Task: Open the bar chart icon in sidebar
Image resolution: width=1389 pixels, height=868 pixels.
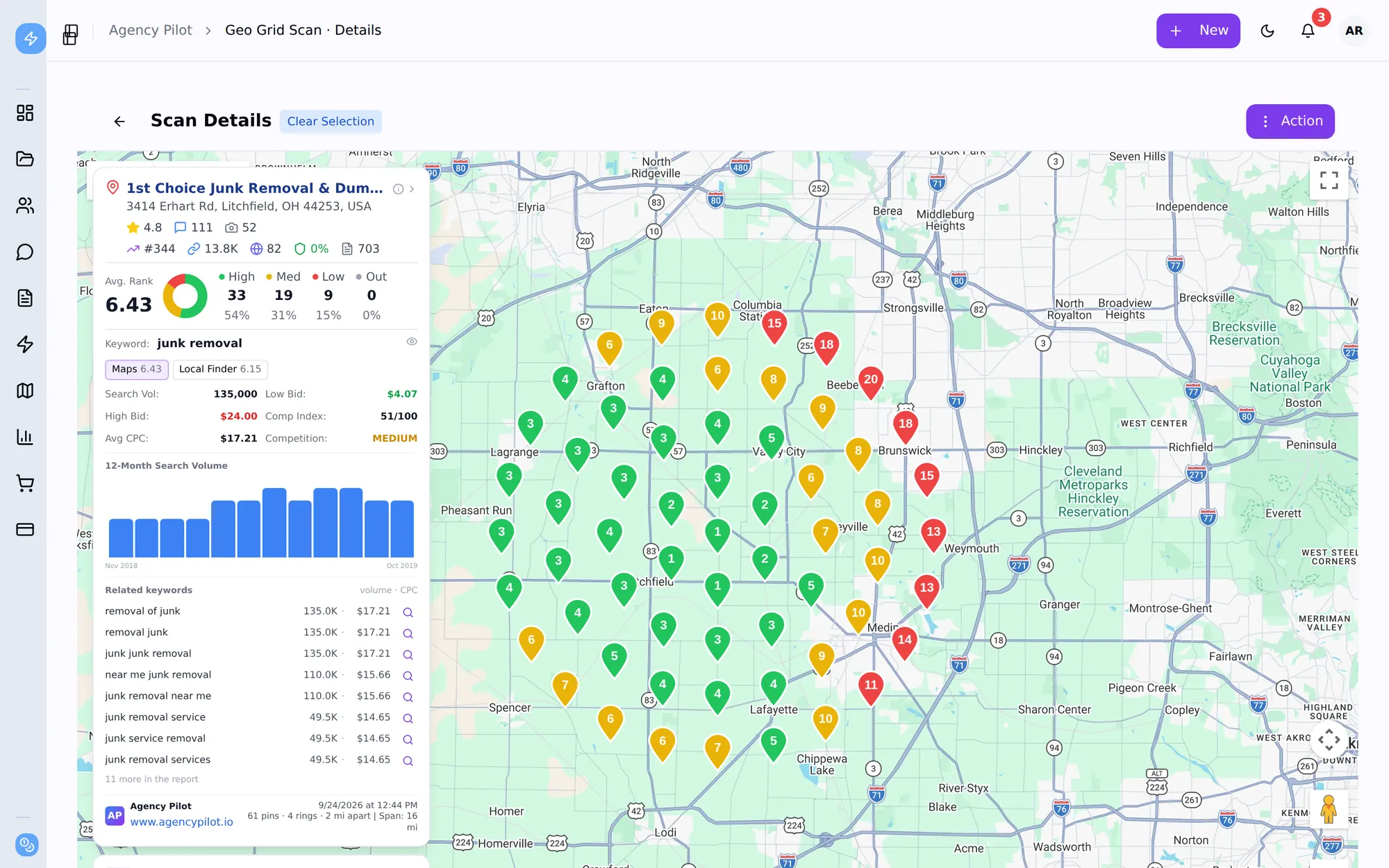Action: 25,437
